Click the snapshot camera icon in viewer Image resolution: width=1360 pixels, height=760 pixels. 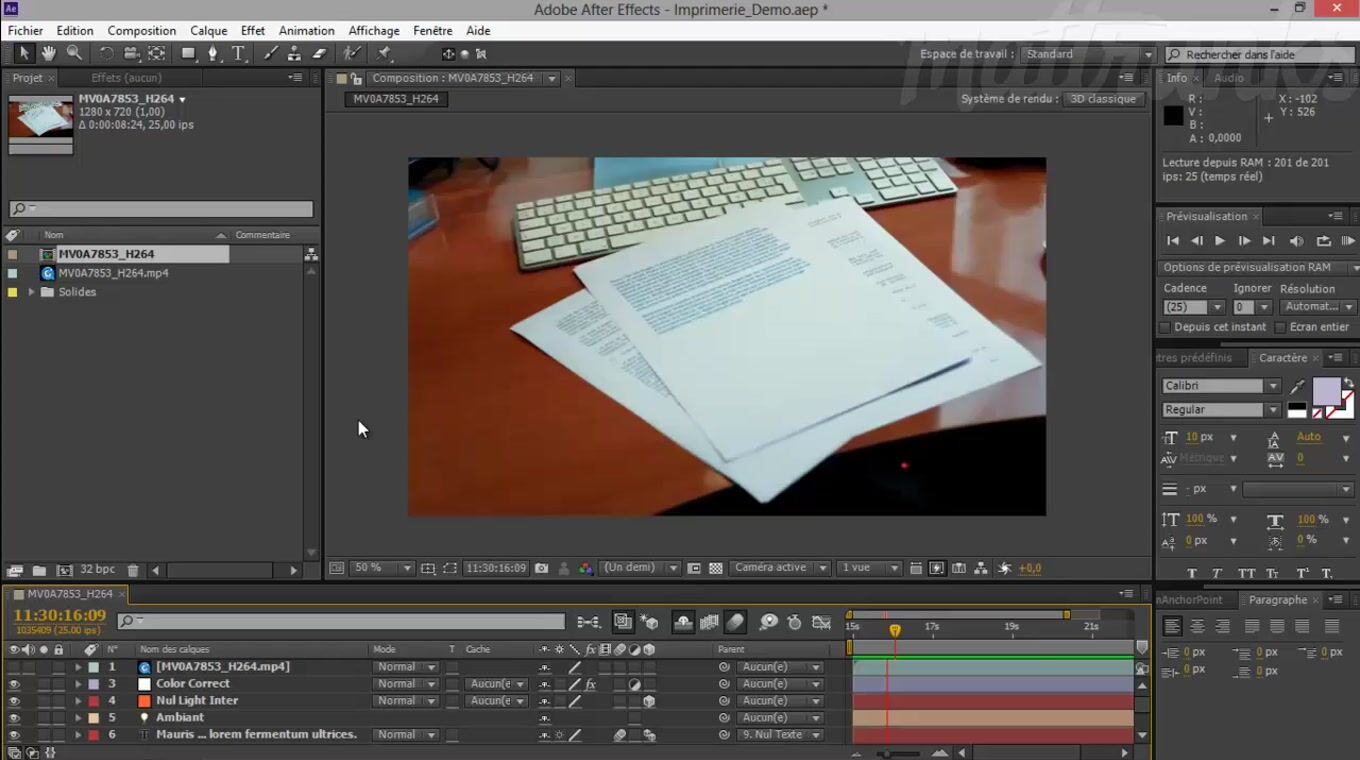(x=541, y=568)
